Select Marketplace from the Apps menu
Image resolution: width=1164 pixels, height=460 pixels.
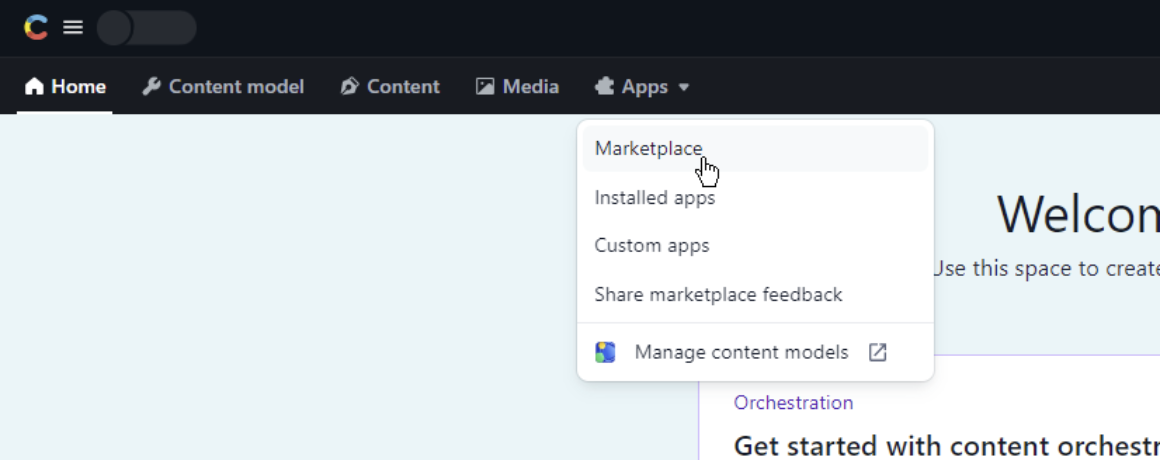648,148
